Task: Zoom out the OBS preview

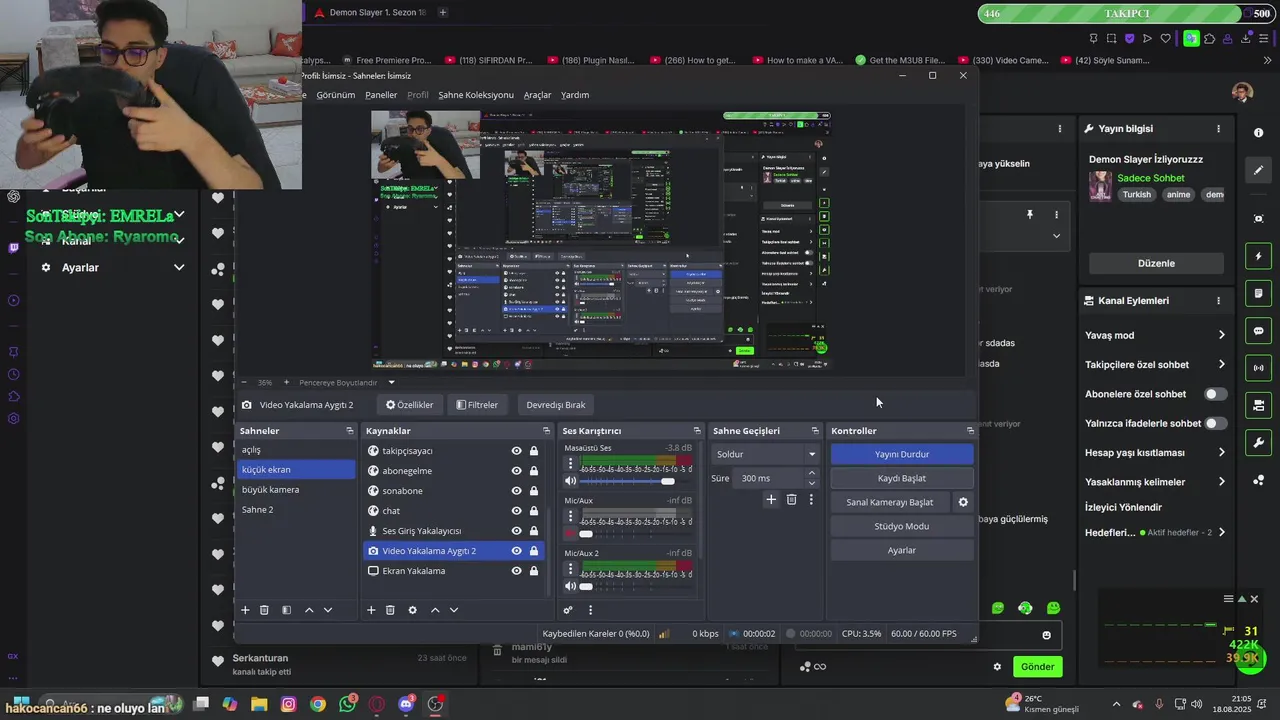Action: 244,382
